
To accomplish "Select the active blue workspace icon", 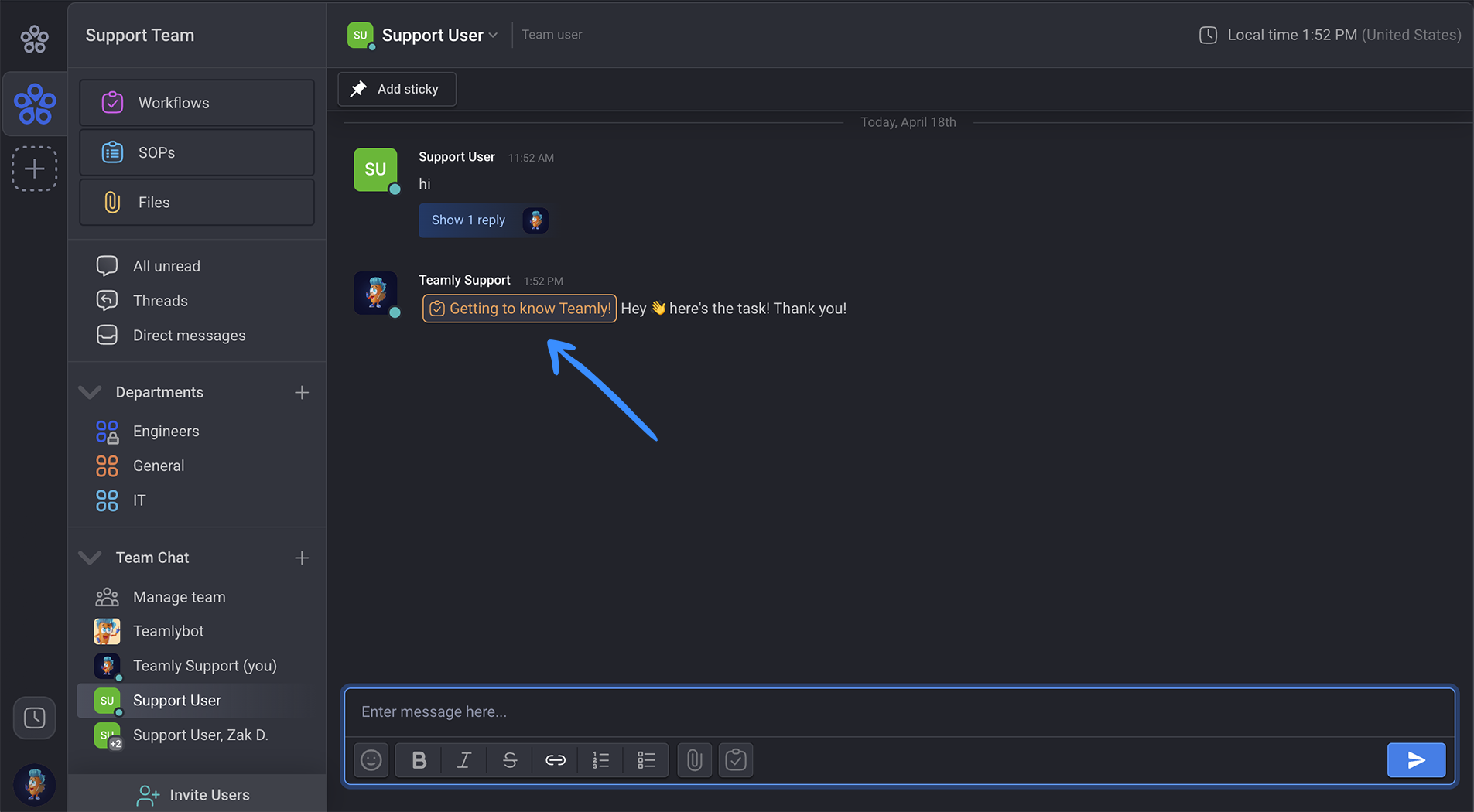I will point(35,104).
